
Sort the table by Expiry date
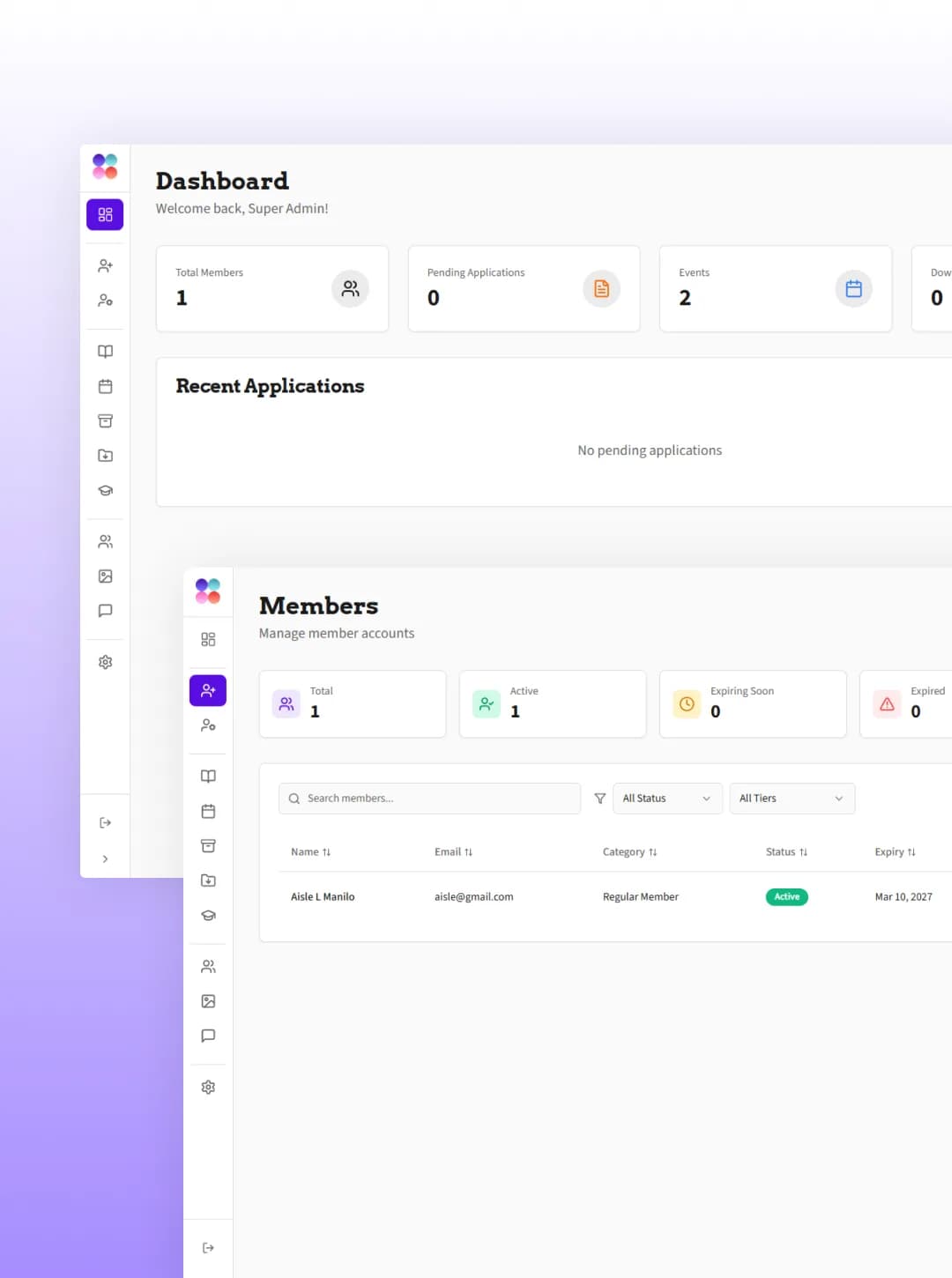coord(895,851)
